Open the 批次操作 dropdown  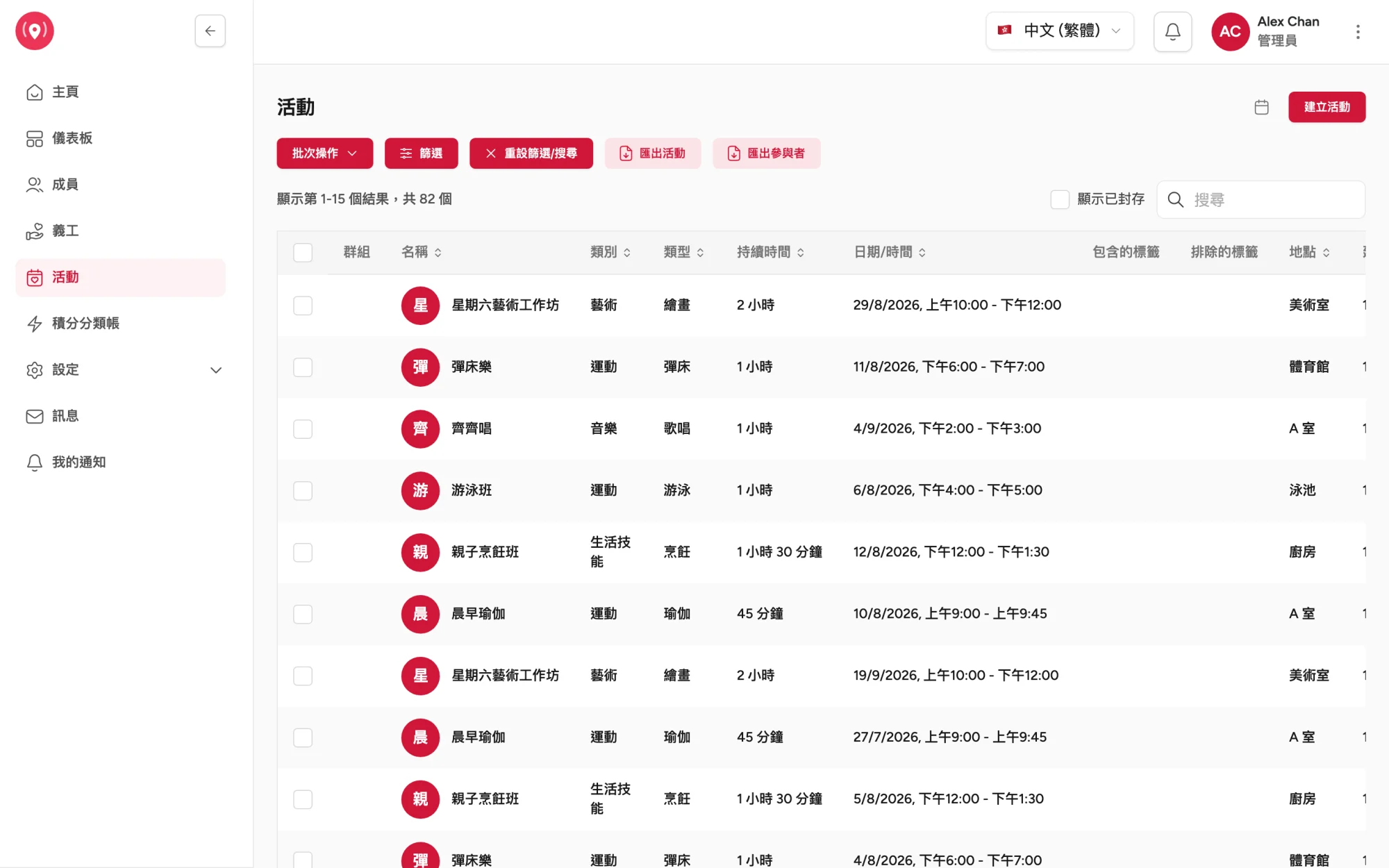pyautogui.click(x=325, y=153)
